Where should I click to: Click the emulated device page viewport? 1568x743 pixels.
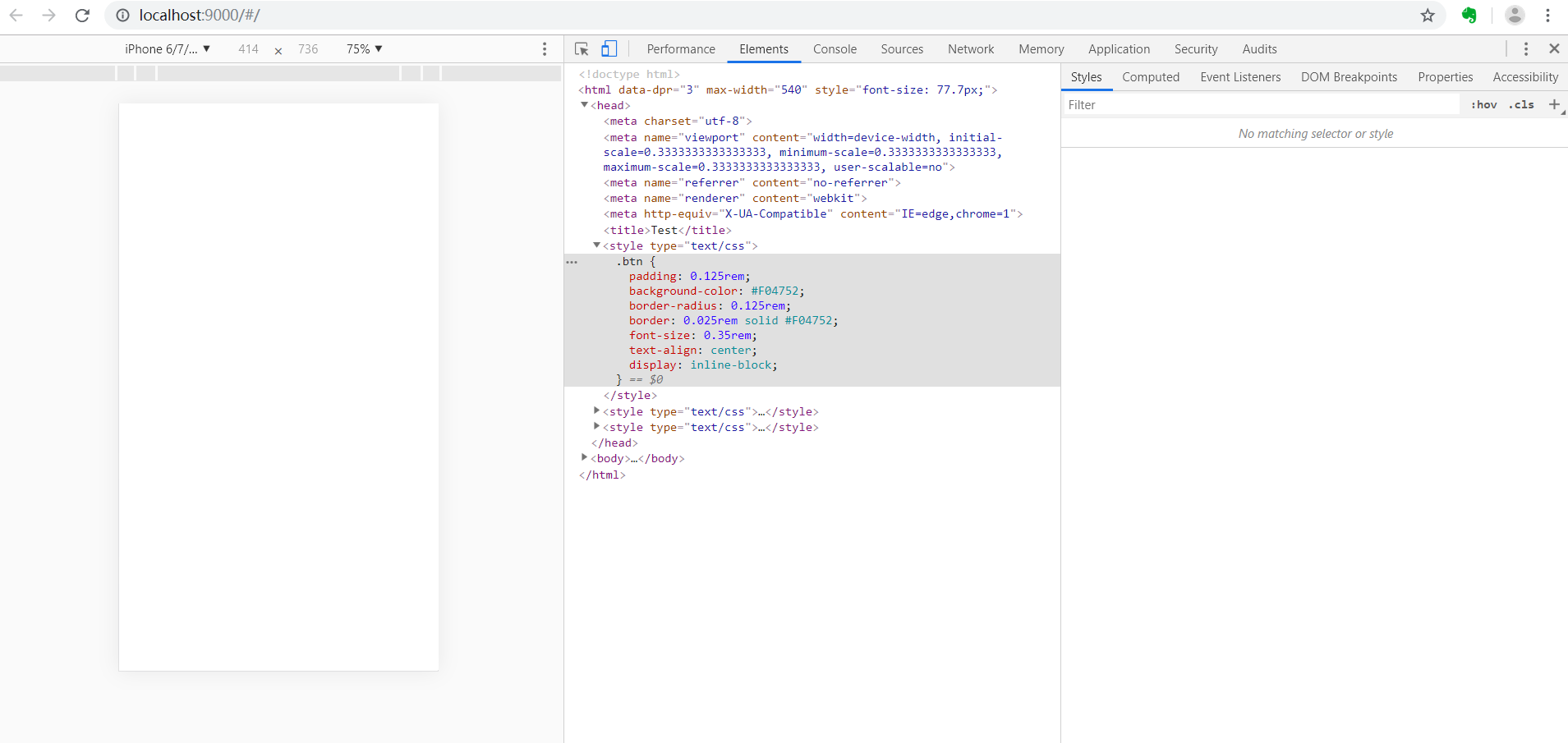click(278, 387)
